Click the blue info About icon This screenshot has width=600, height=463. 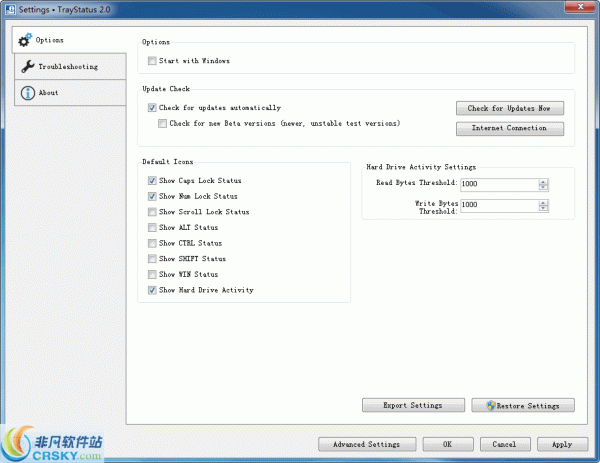pyautogui.click(x=28, y=93)
